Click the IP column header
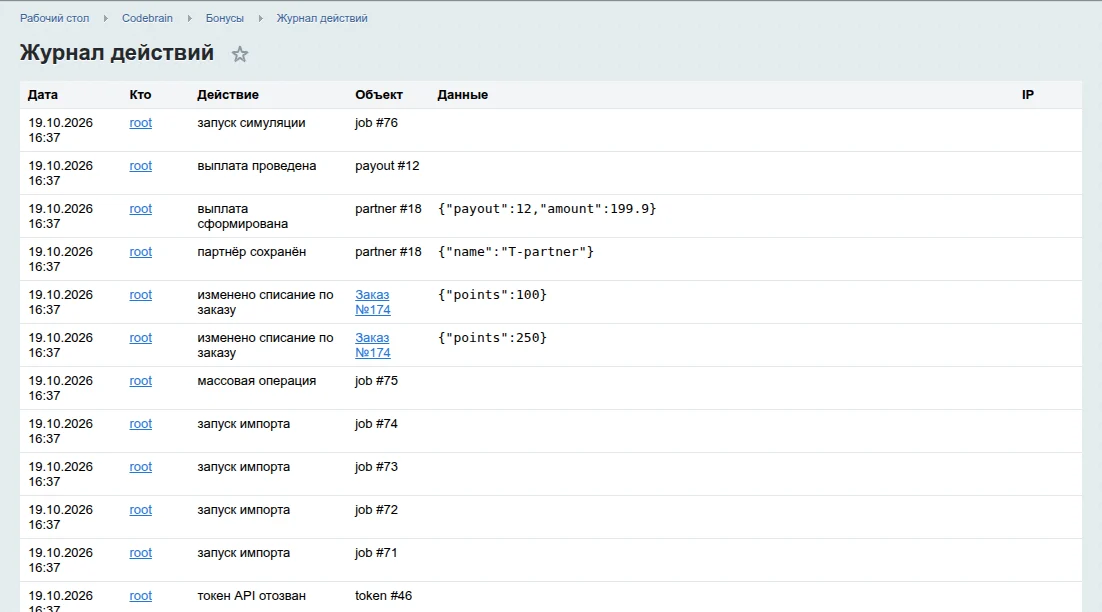Screen dimensions: 1102x612 tap(1028, 95)
